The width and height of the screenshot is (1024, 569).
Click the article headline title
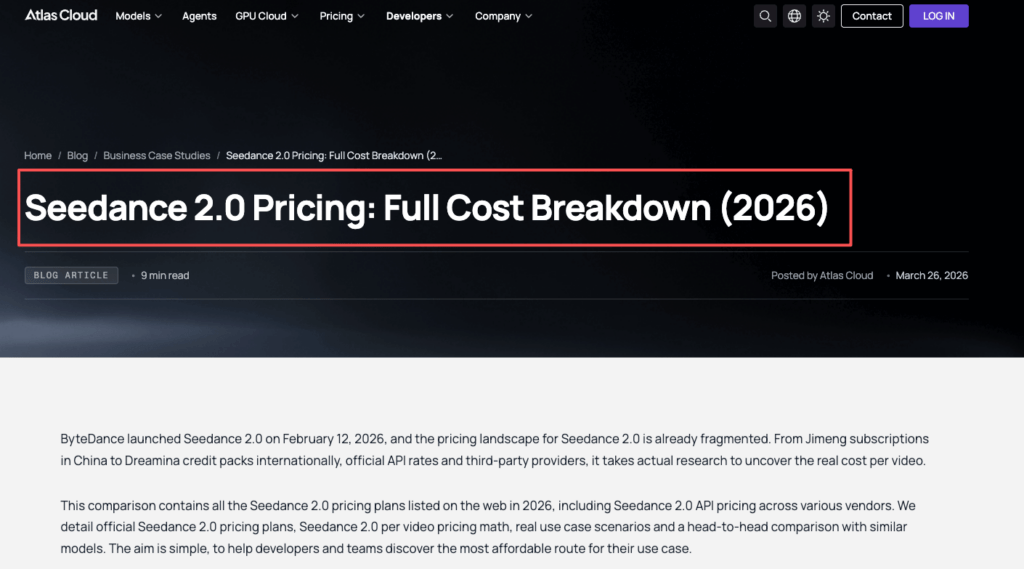click(x=427, y=208)
